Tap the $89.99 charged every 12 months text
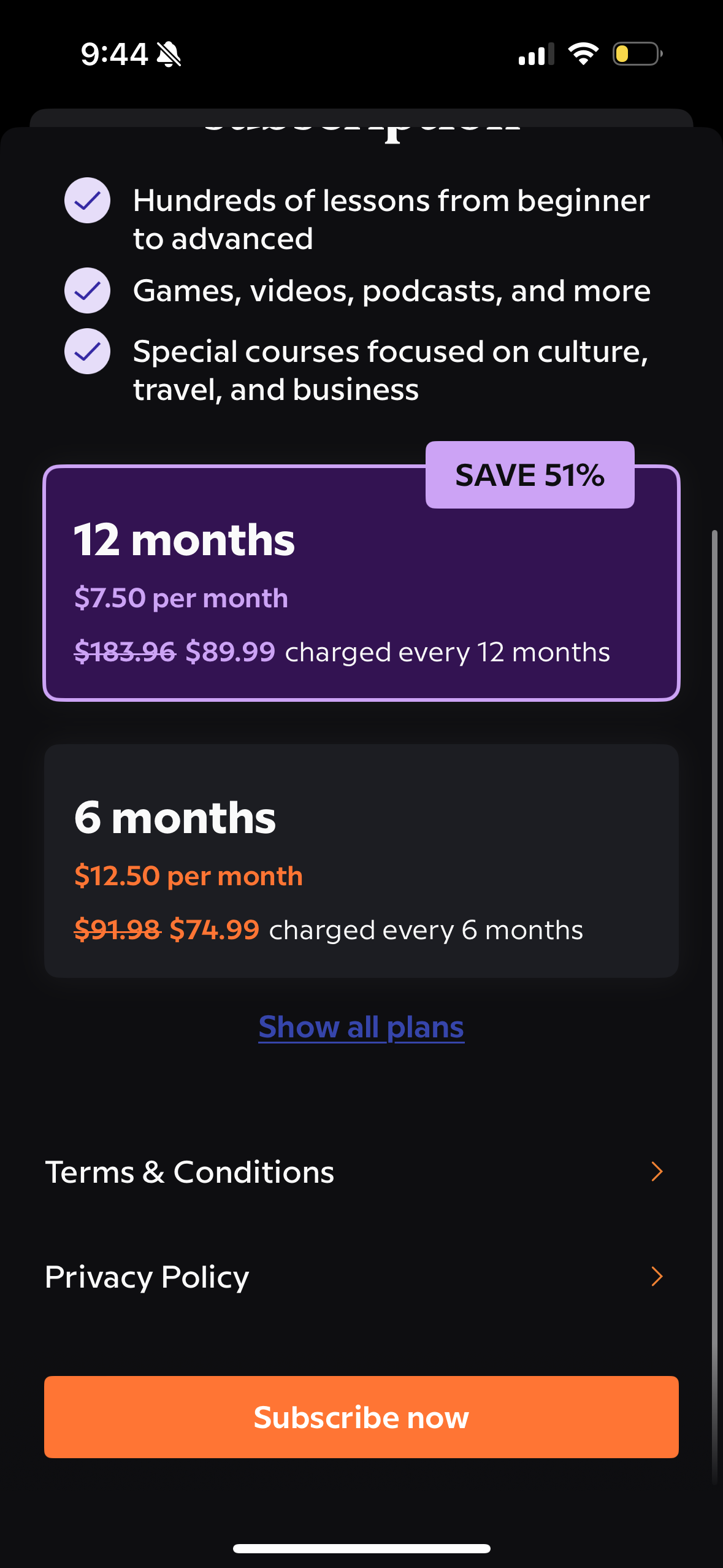The image size is (723, 1568). click(x=399, y=651)
